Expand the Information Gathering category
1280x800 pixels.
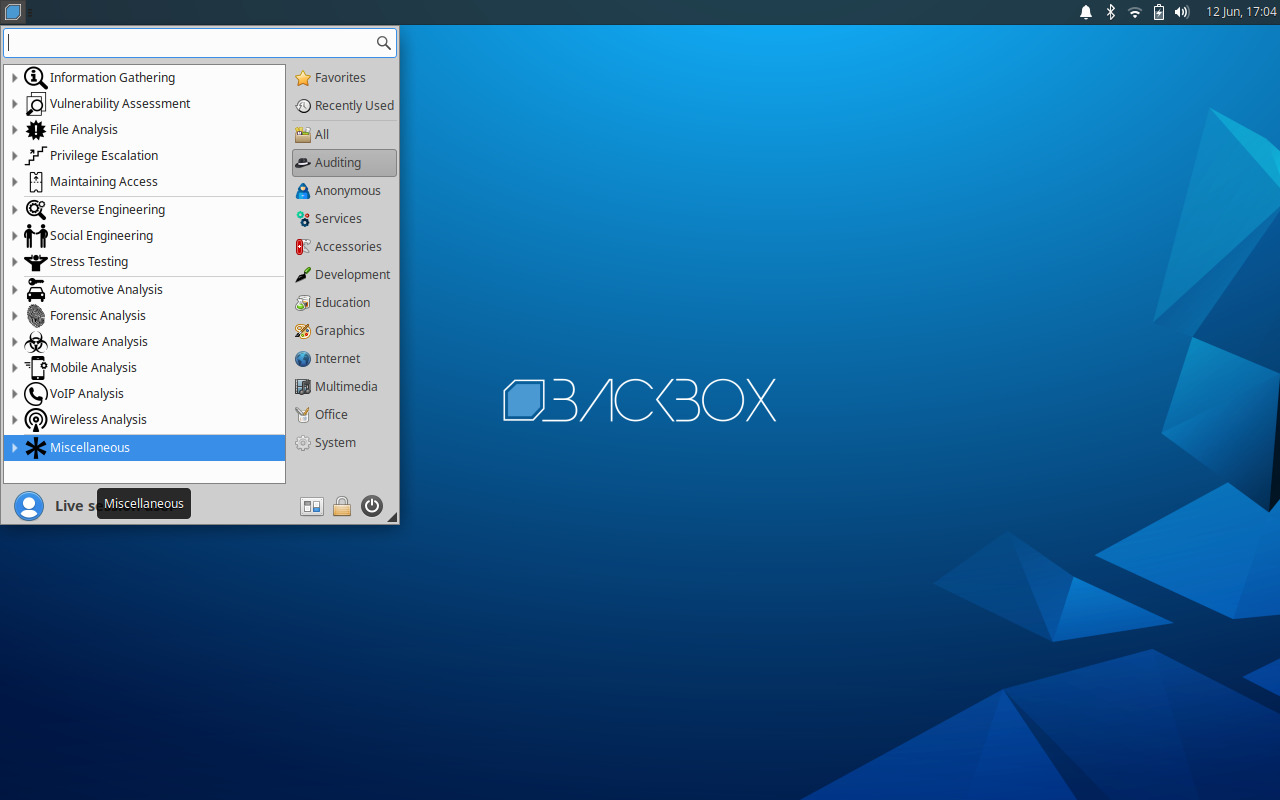(14, 77)
